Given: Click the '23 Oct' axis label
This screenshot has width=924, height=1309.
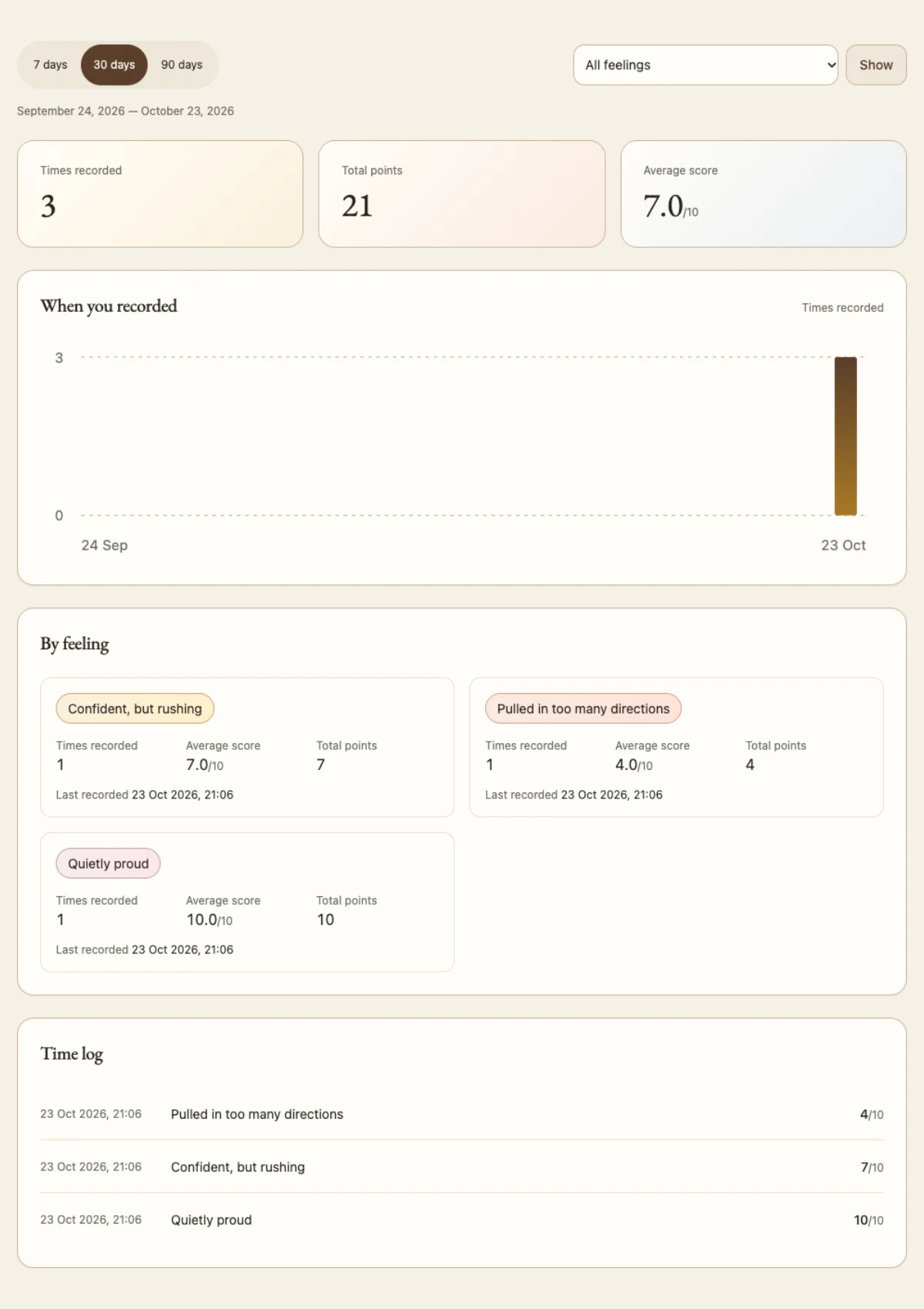Looking at the screenshot, I should (x=843, y=545).
